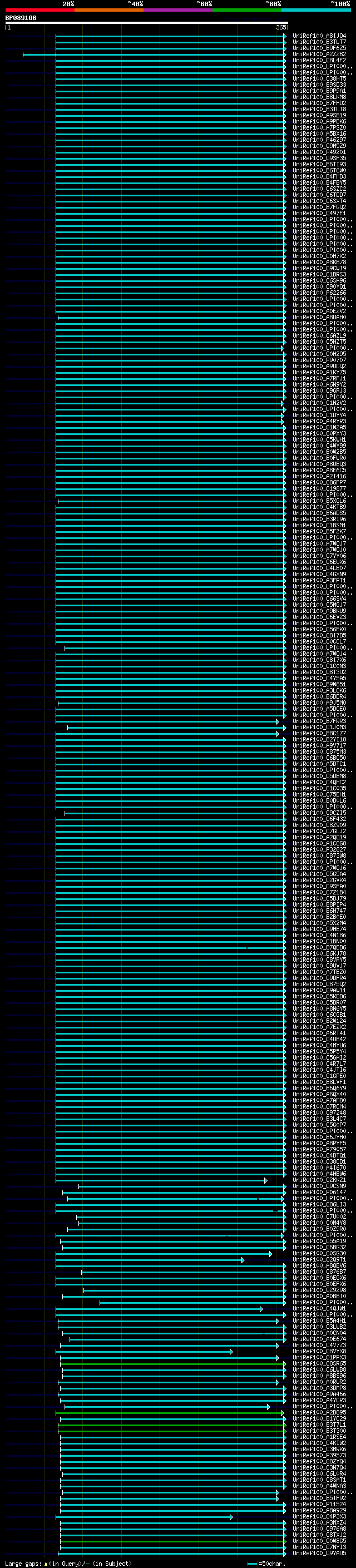Select hit label UniRef100_B4FMD3
The width and height of the screenshot is (356, 1568).
(319, 176)
